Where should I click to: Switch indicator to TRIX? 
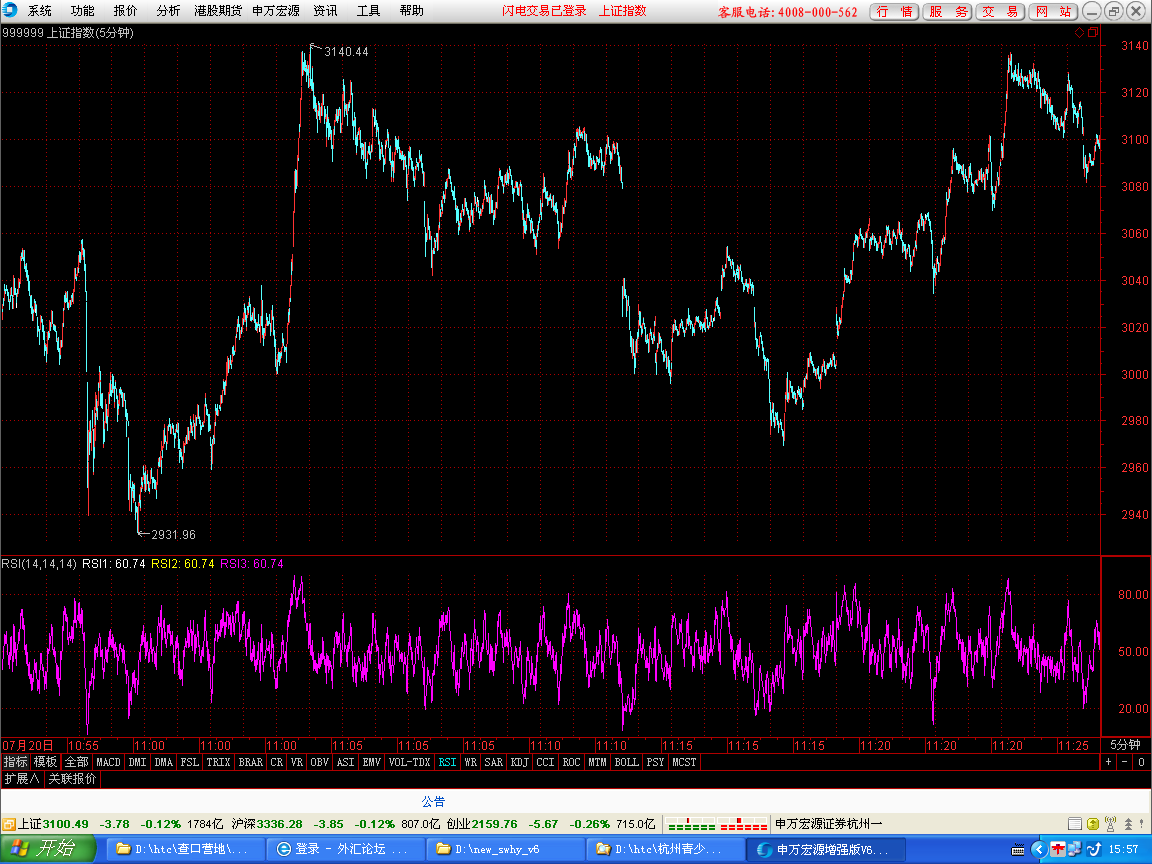[218, 762]
